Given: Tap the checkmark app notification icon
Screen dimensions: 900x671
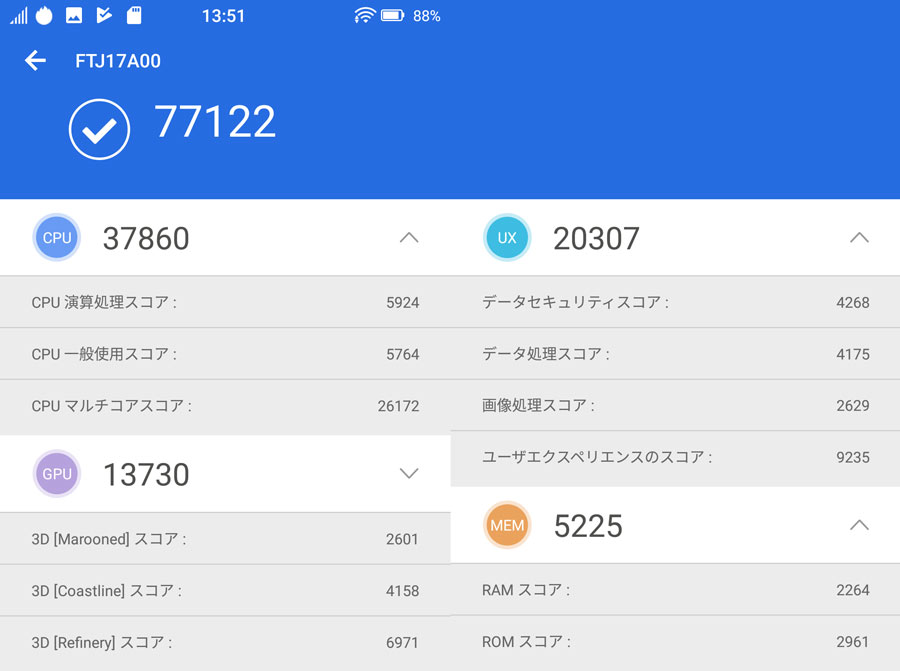Looking at the screenshot, I should [104, 15].
